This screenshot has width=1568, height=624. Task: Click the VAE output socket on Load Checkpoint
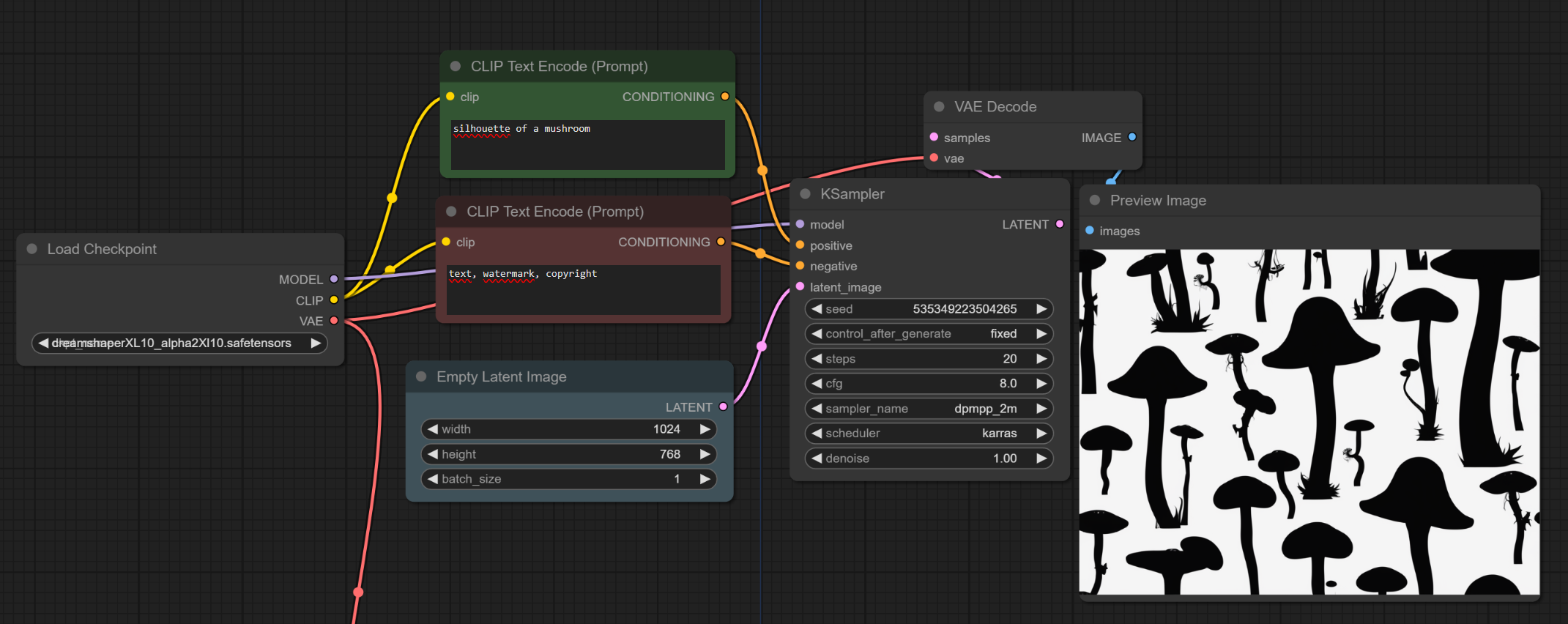pos(334,321)
